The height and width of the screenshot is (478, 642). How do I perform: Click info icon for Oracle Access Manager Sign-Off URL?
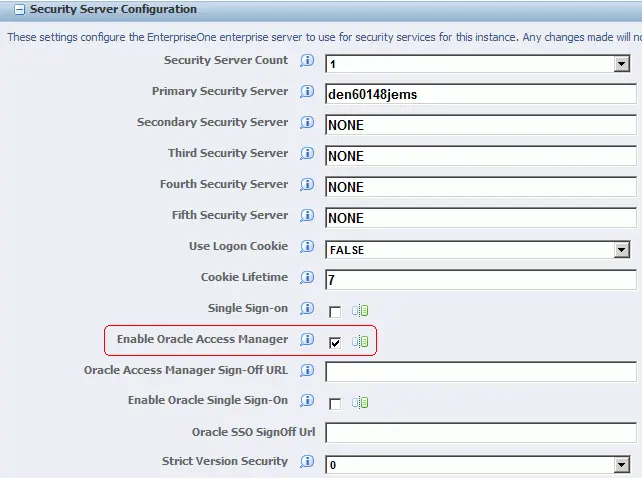click(x=307, y=370)
